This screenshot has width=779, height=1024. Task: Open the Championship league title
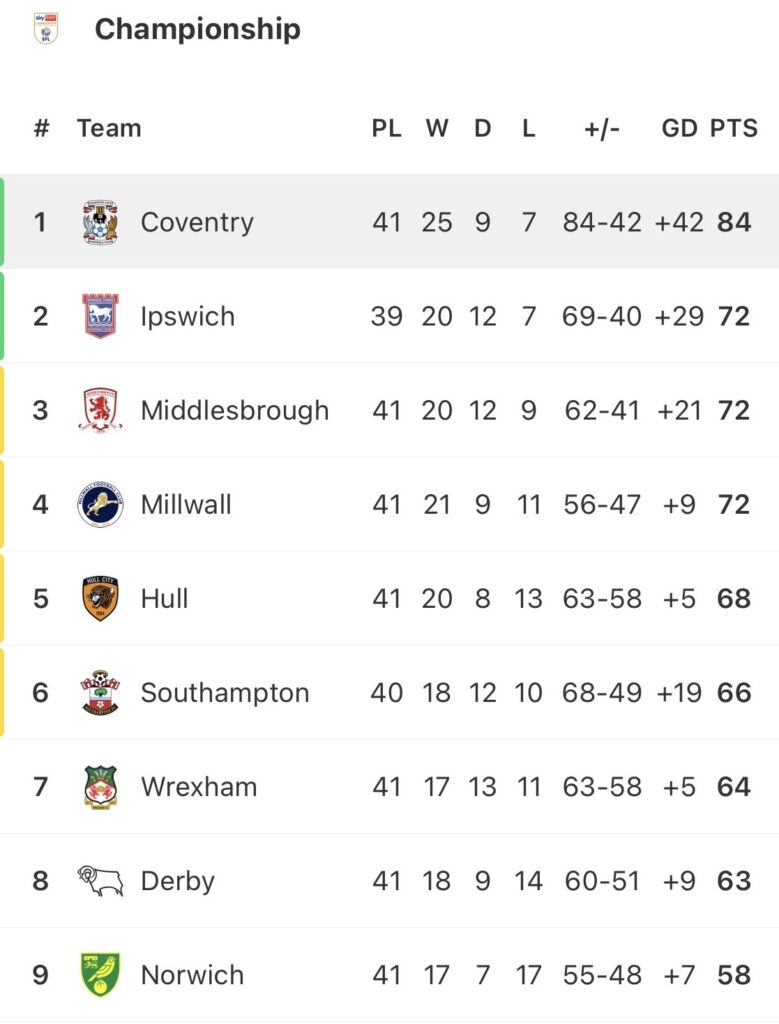click(x=197, y=29)
